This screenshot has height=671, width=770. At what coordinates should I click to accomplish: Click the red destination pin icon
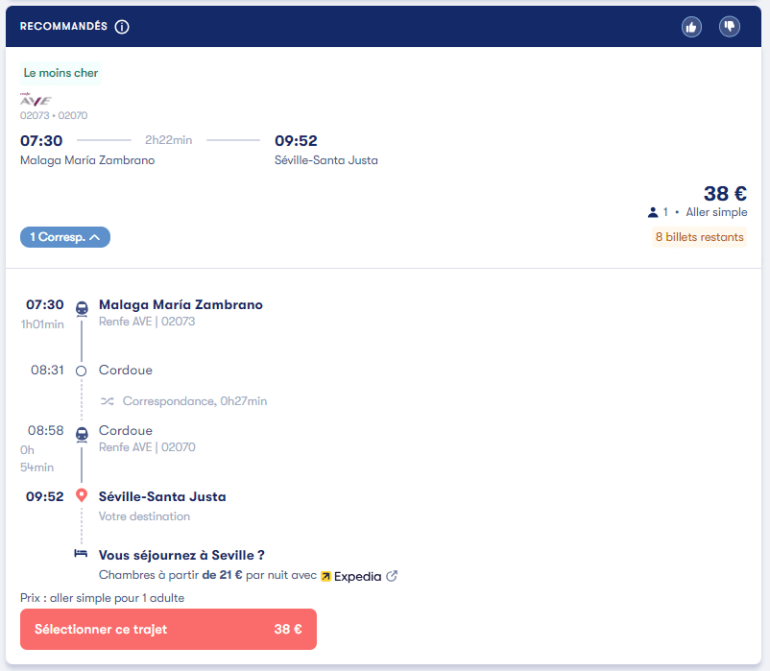82,496
